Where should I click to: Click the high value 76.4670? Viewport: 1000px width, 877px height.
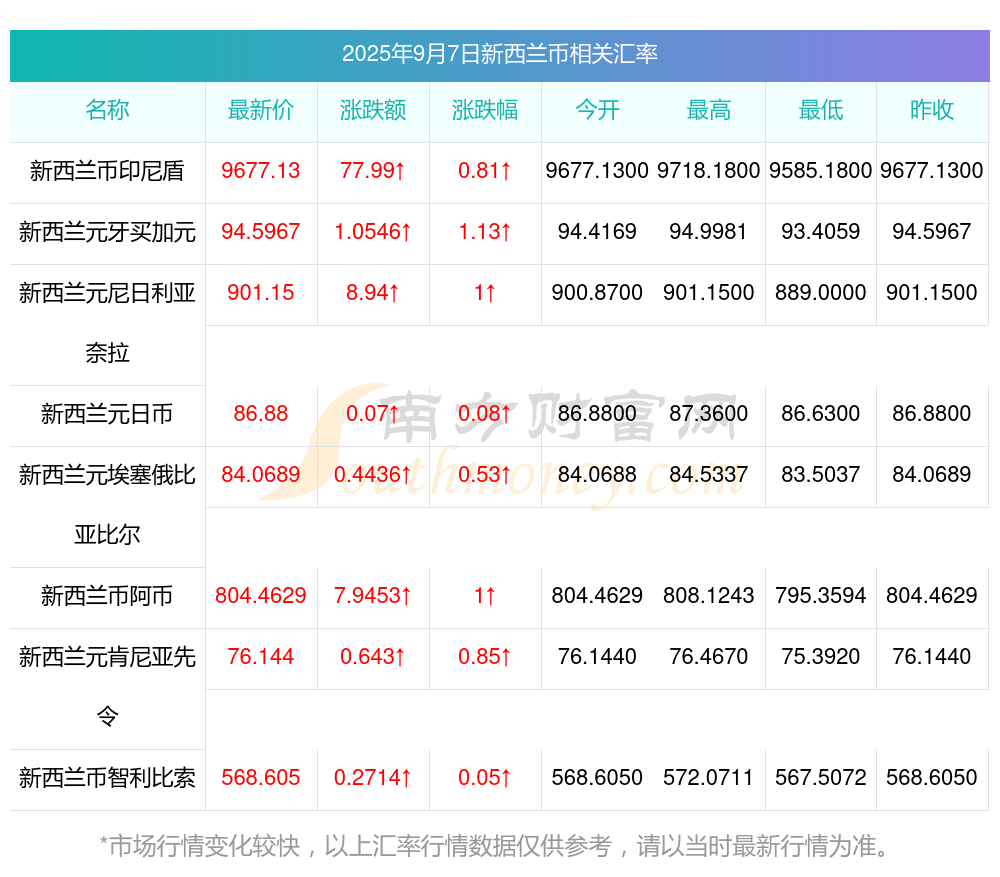tap(709, 656)
